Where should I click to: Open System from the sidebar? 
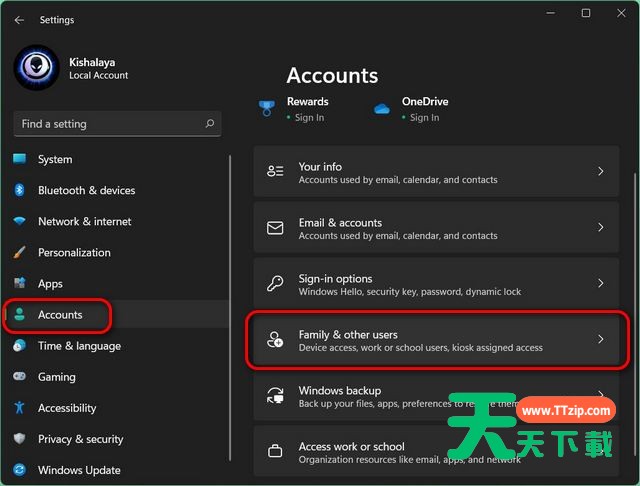coord(55,159)
